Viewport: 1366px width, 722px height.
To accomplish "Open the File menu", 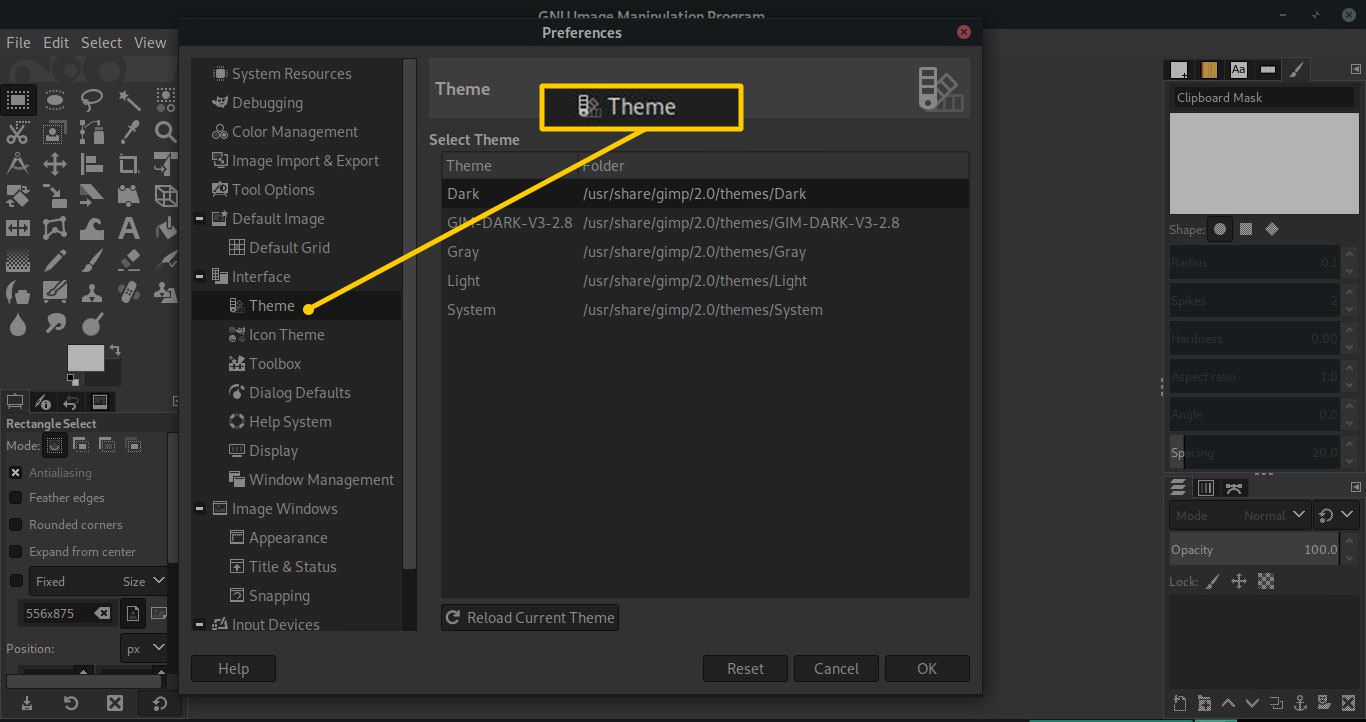I will [18, 43].
